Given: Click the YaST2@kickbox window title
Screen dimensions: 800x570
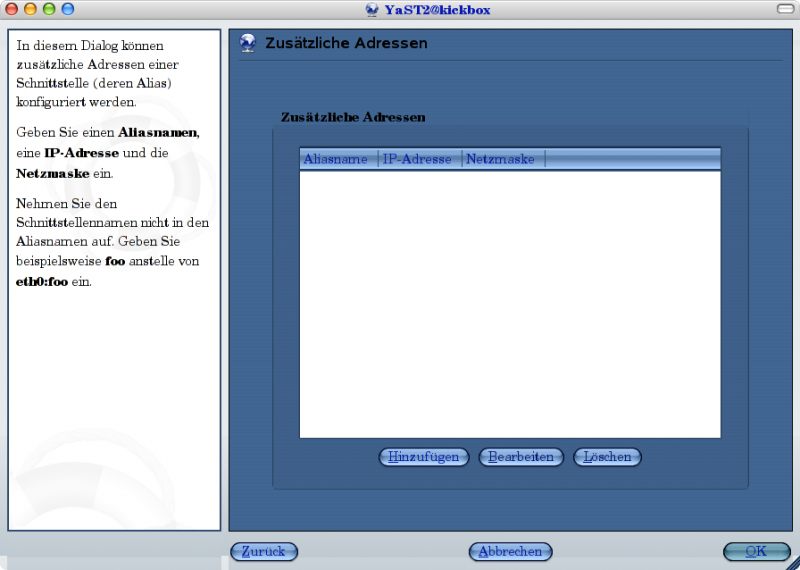Looking at the screenshot, I should 437,10.
